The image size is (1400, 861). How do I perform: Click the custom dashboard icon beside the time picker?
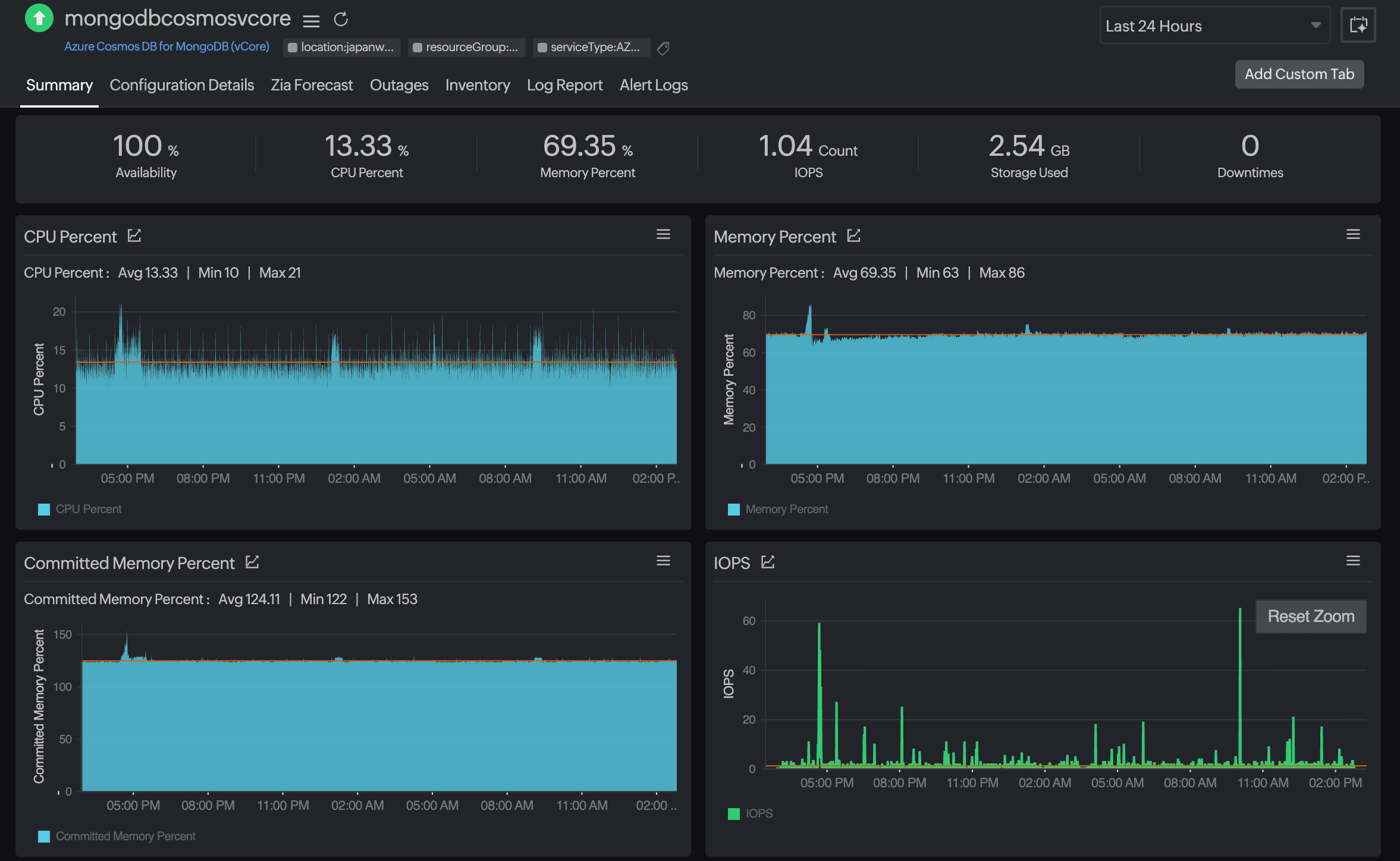[1358, 25]
